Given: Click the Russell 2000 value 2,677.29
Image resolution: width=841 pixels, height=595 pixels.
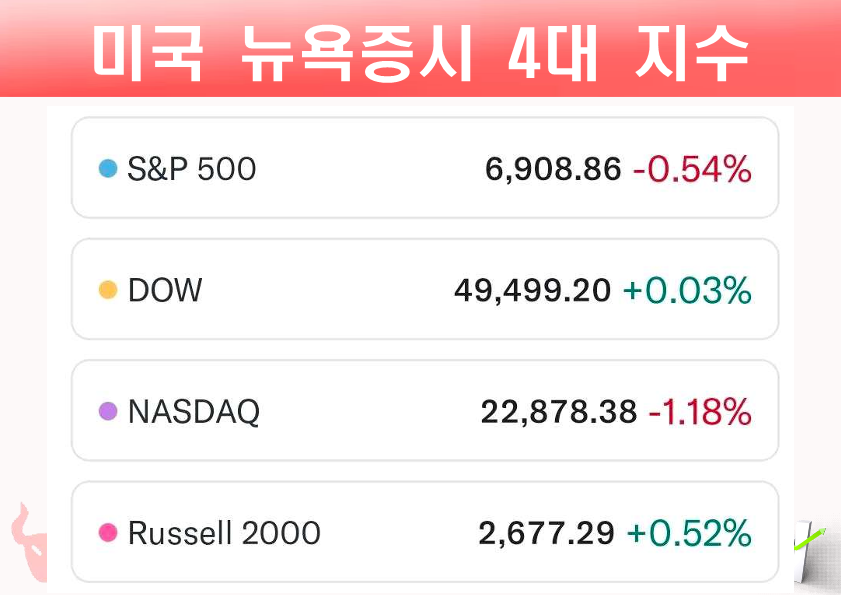Looking at the screenshot, I should pos(546,533).
